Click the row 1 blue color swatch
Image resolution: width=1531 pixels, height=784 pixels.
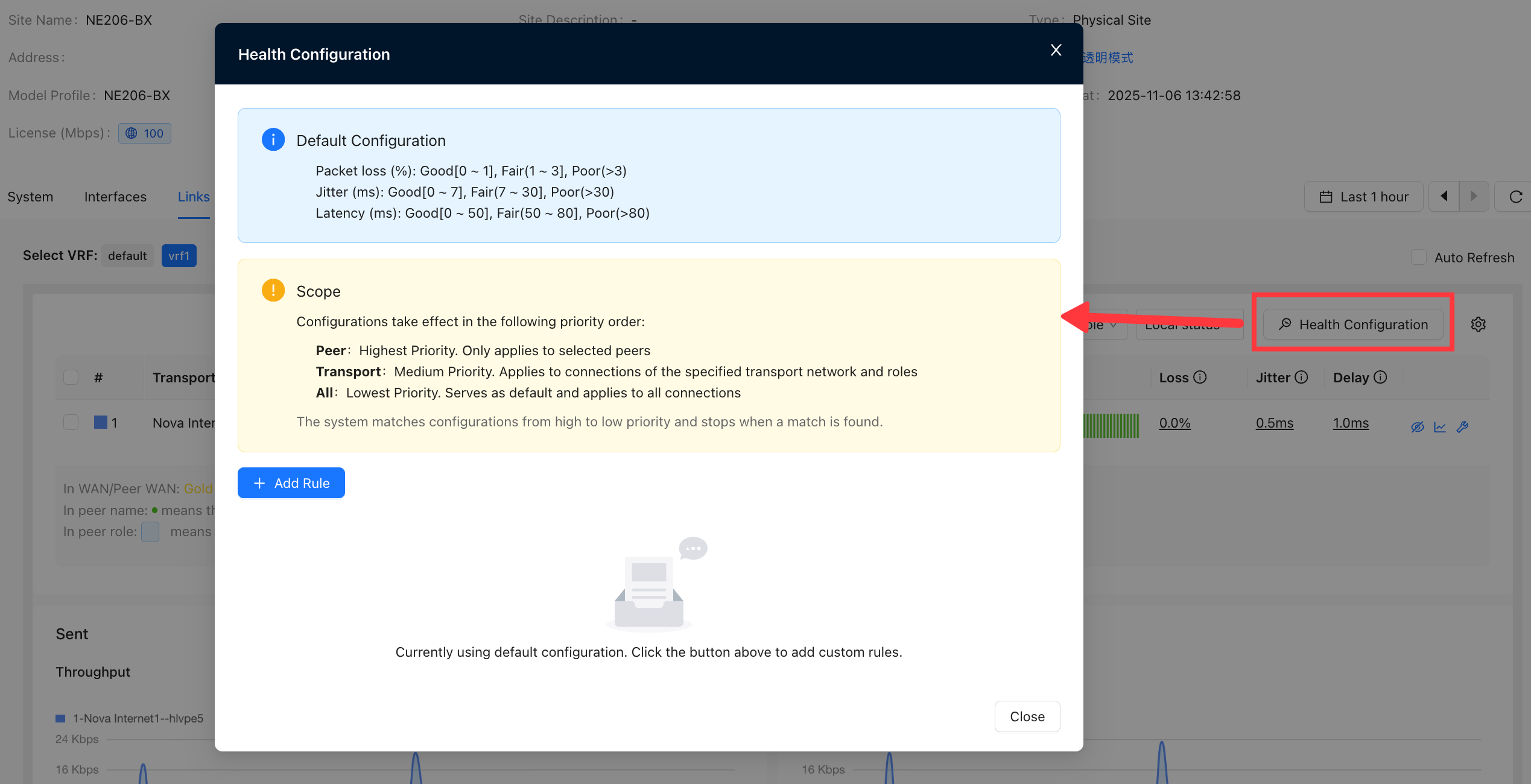(x=101, y=422)
